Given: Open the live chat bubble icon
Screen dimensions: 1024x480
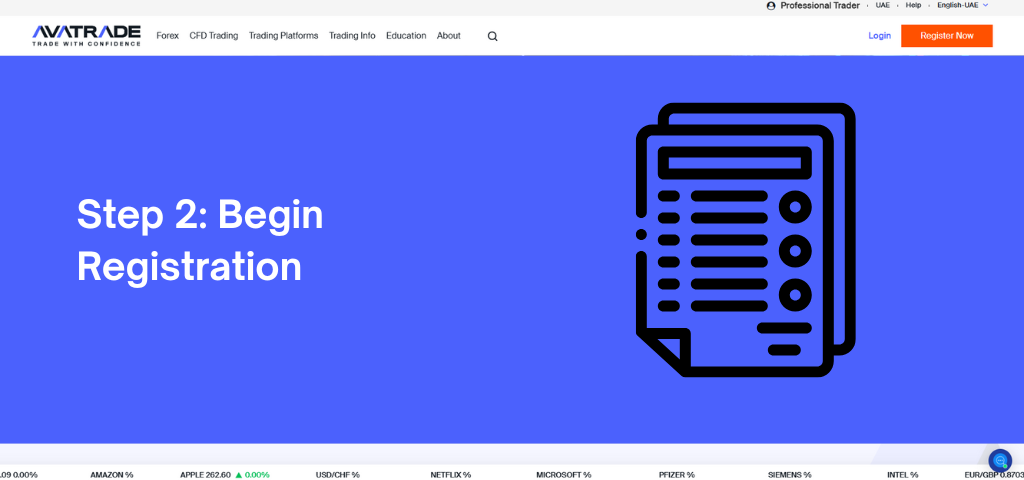Looking at the screenshot, I should 1000,461.
